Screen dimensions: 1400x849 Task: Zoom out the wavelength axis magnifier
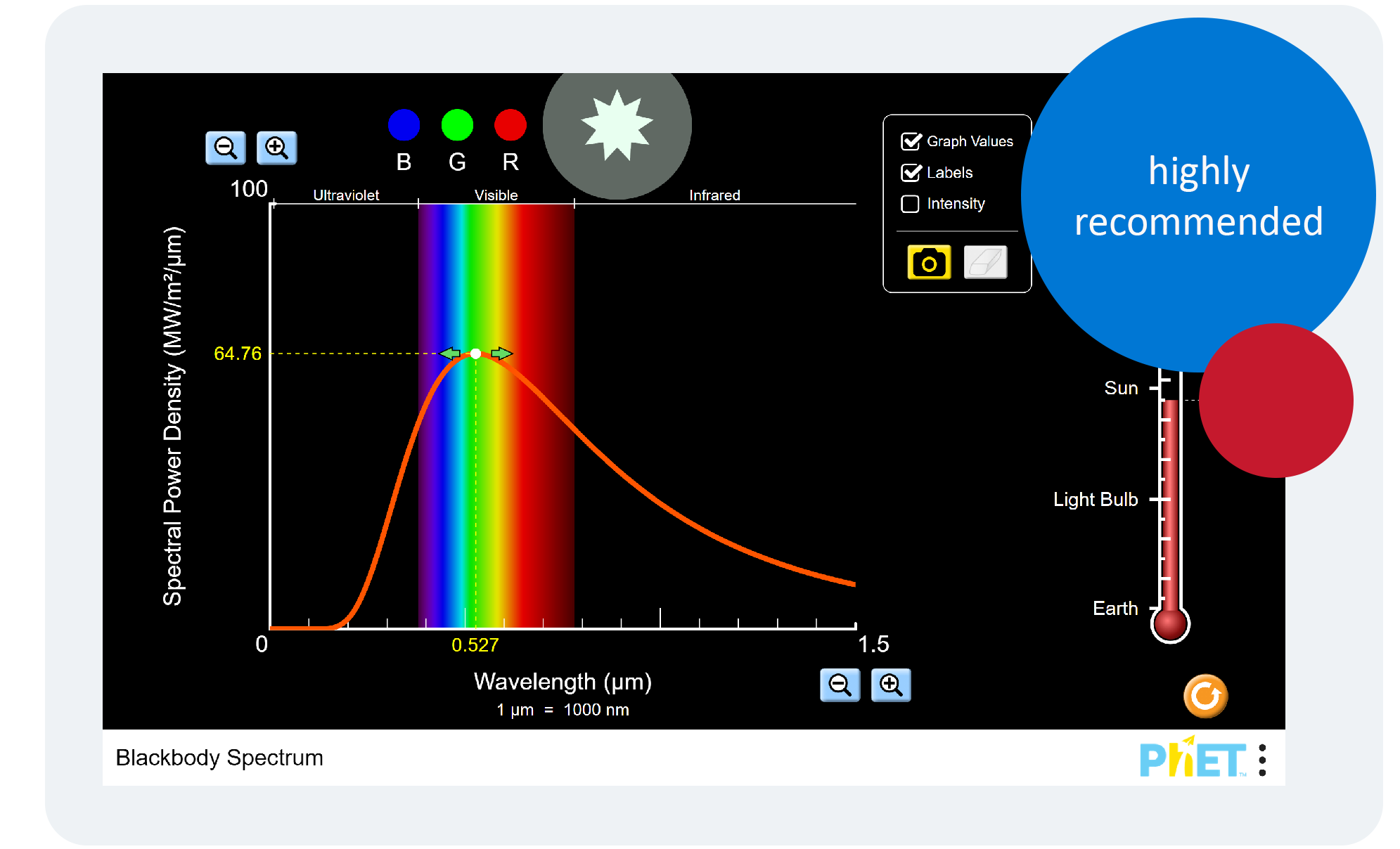pos(840,685)
